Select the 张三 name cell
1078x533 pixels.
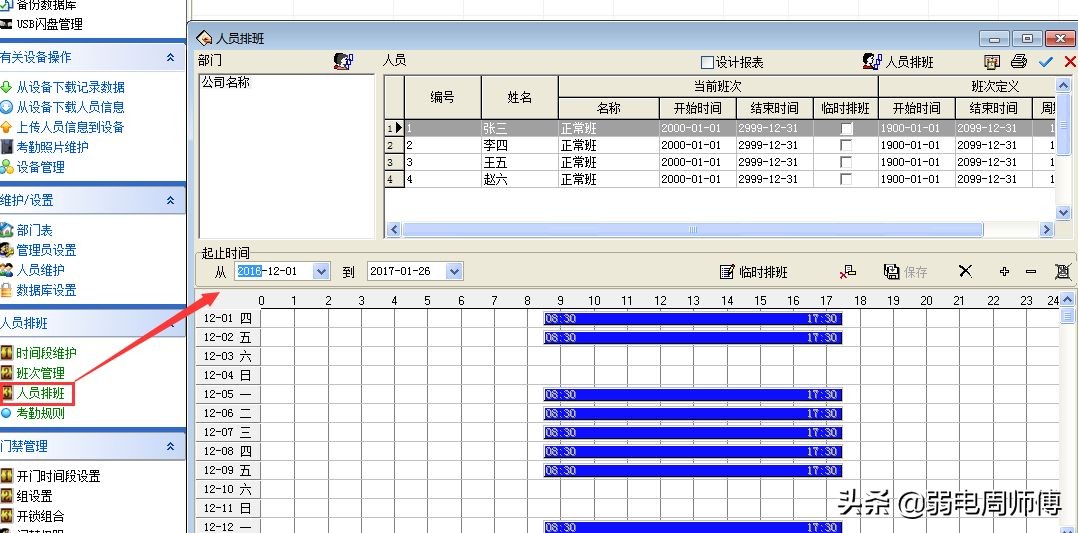[x=520, y=129]
